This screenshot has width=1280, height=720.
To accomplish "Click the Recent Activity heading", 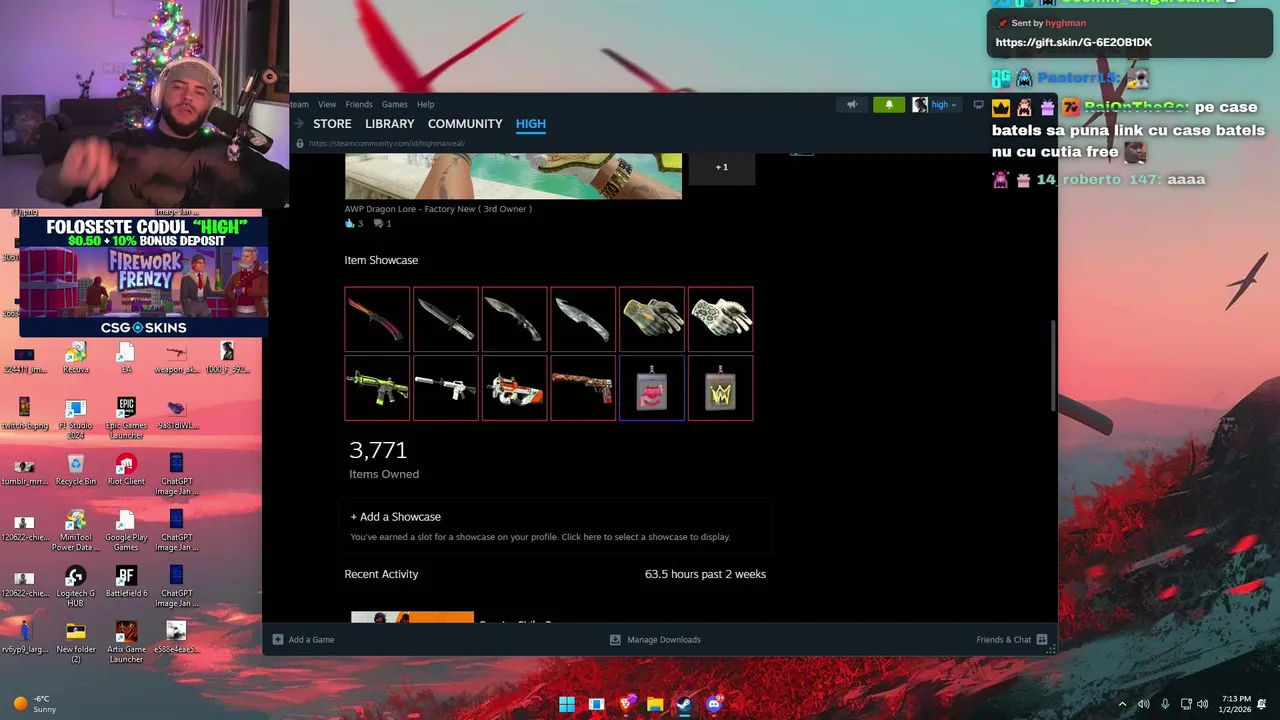I will [381, 574].
